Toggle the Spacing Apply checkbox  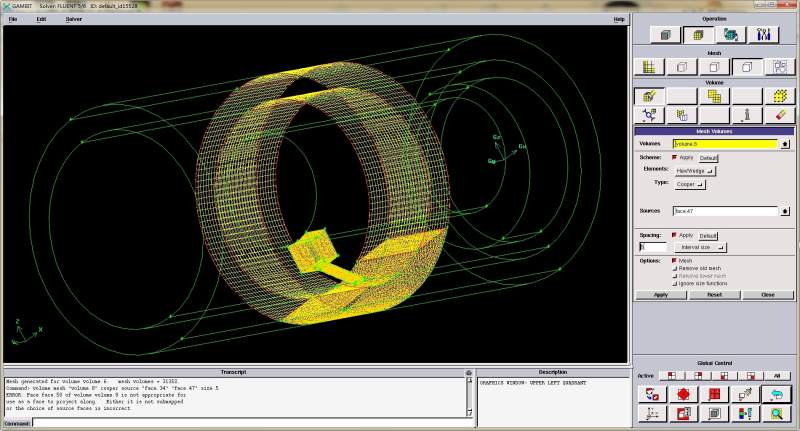(x=674, y=235)
